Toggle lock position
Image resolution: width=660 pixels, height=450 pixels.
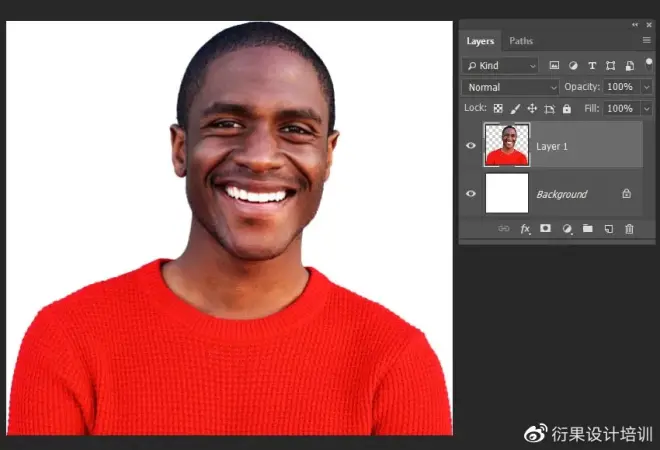[x=532, y=109]
